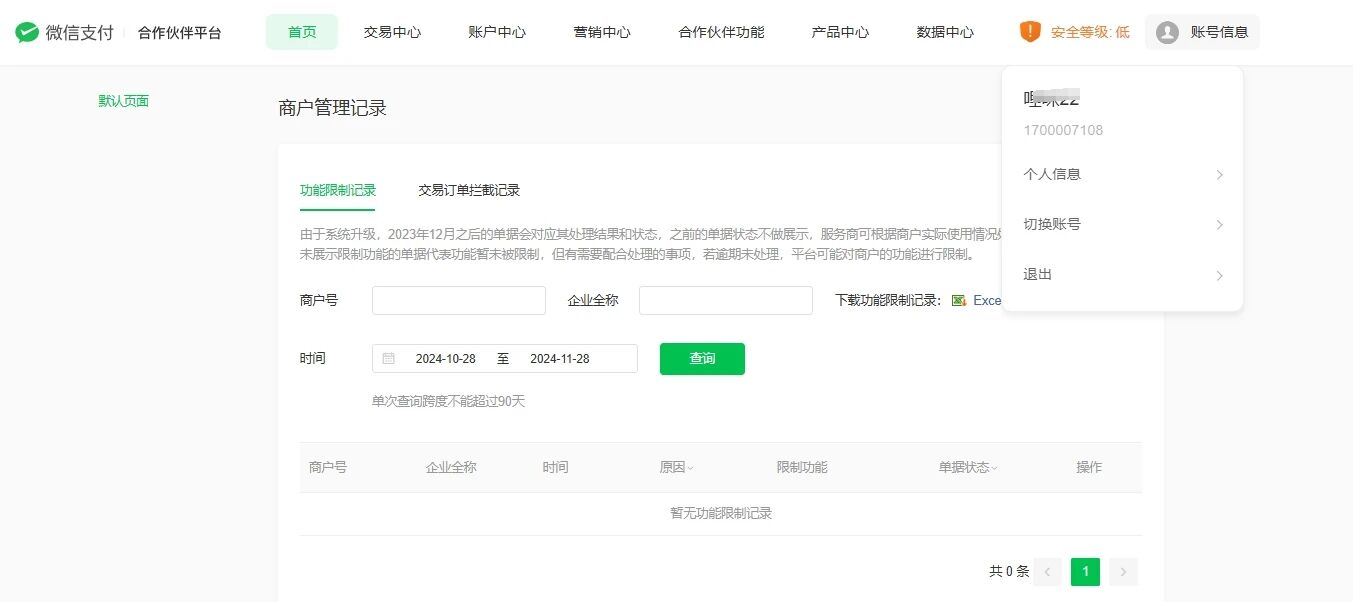Open 首页 in top navigation

coord(302,32)
